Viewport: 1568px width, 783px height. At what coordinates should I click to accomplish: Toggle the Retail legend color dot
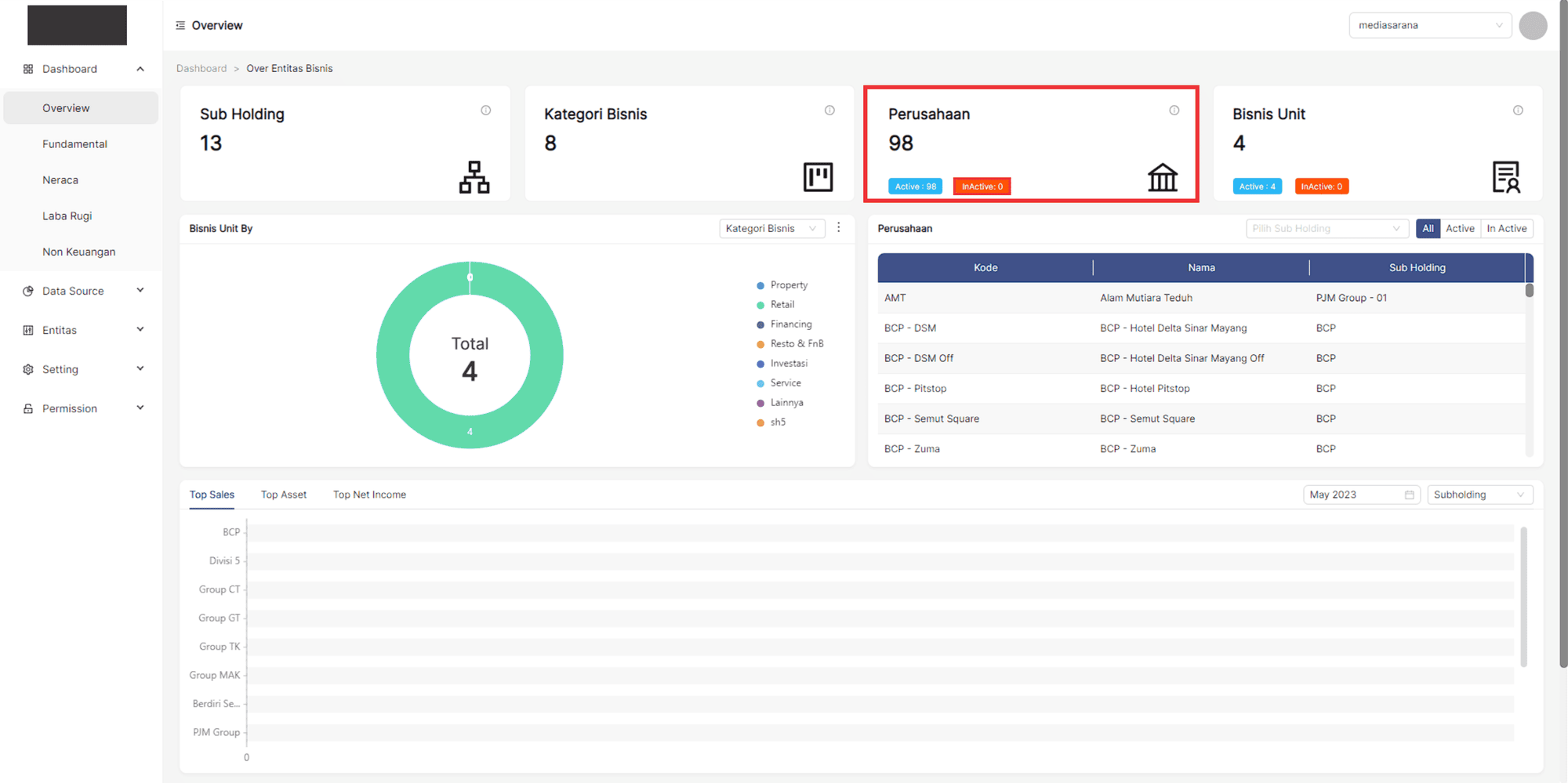pyautogui.click(x=760, y=305)
